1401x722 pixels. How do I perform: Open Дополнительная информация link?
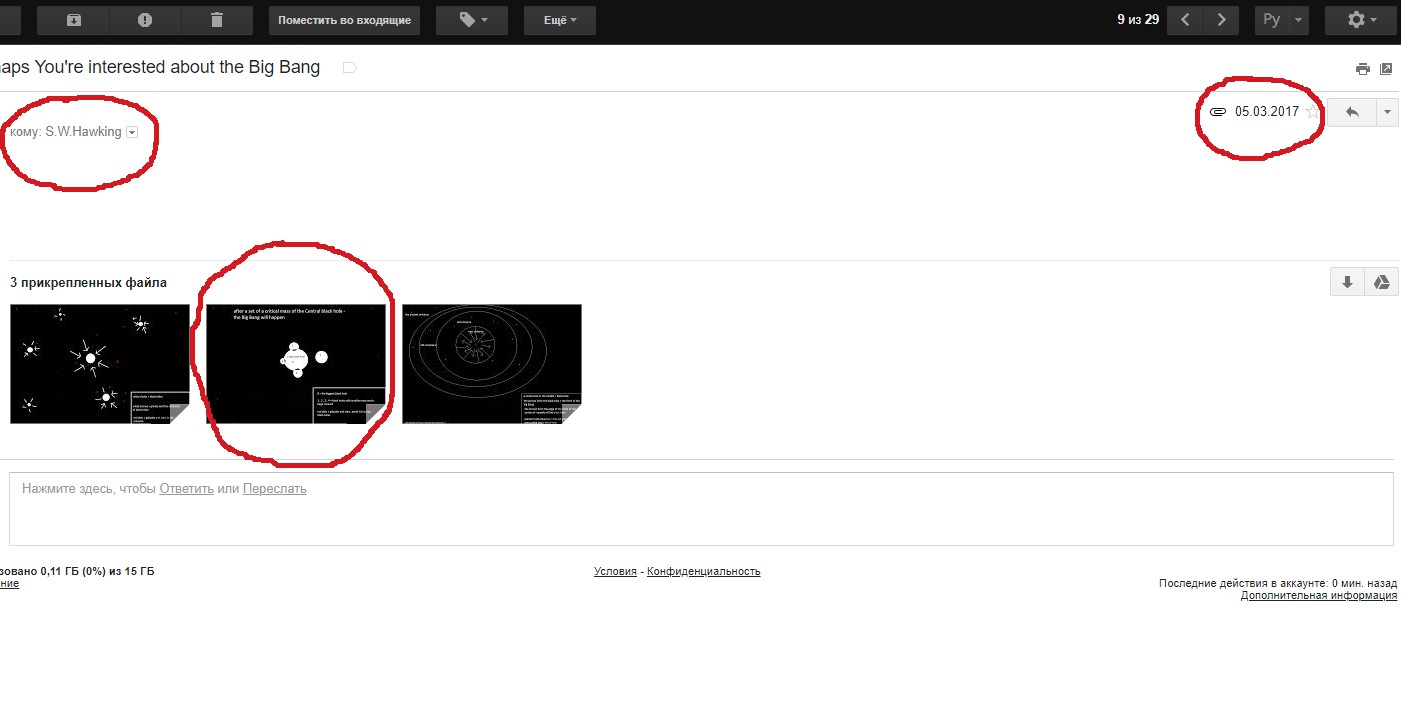pos(1319,595)
